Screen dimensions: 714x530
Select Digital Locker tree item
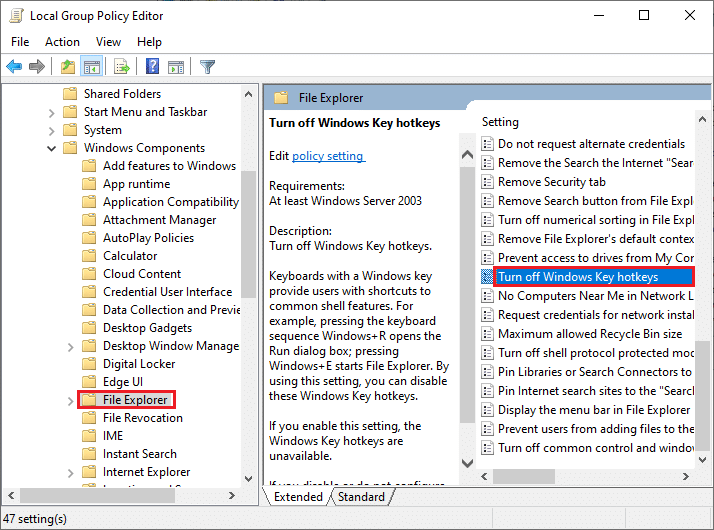point(139,364)
